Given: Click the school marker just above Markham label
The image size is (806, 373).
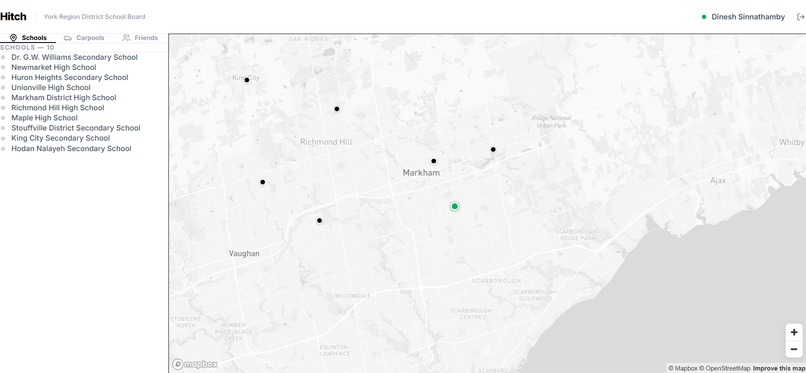Looking at the screenshot, I should coord(434,161).
